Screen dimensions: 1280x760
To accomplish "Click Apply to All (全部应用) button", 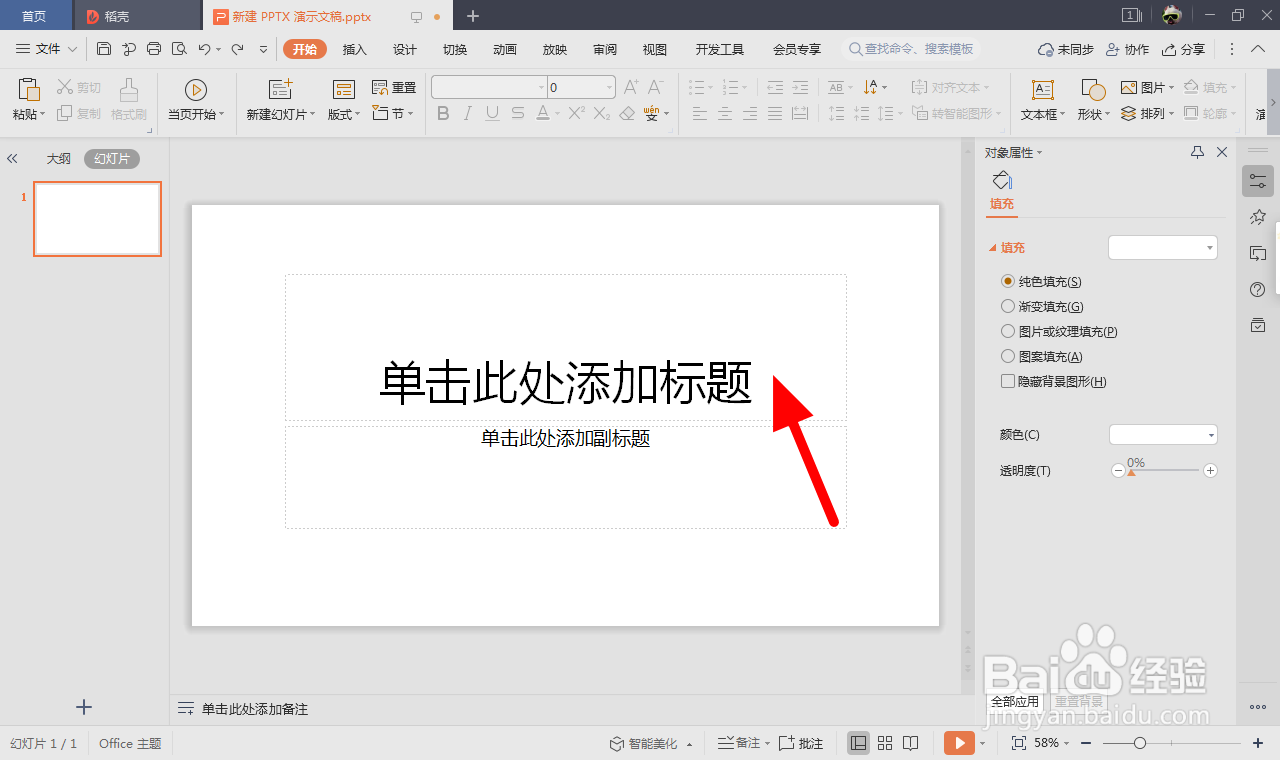I will pyautogui.click(x=1015, y=702).
